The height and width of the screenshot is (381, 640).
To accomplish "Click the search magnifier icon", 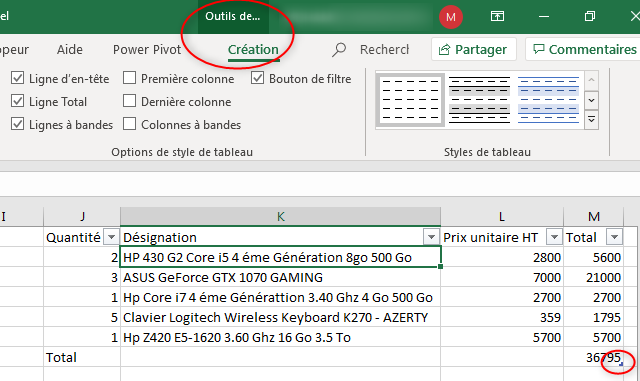I will tap(339, 50).
